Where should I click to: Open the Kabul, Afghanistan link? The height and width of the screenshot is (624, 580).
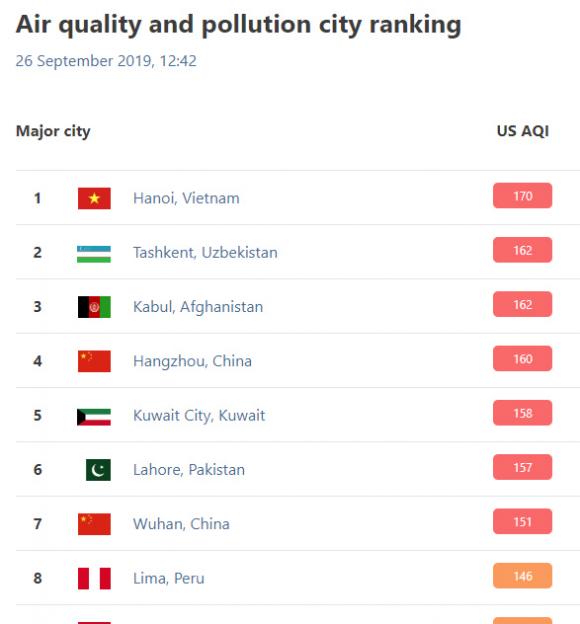[198, 307]
